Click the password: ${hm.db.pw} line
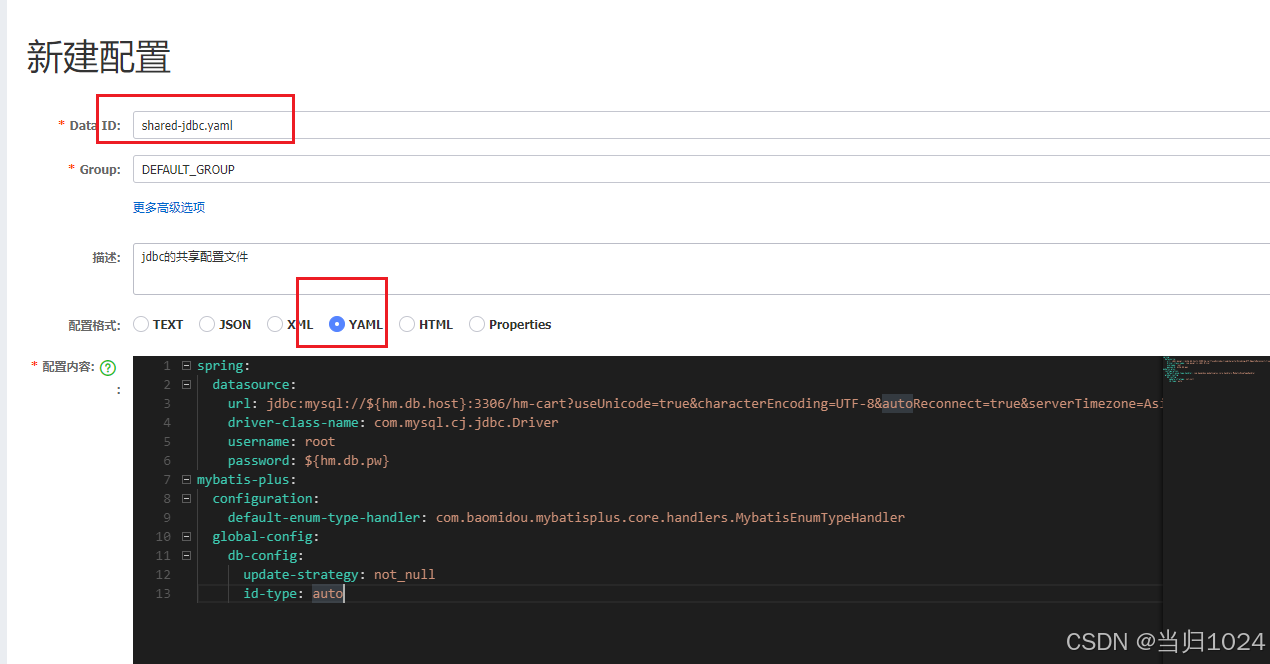 pos(308,461)
